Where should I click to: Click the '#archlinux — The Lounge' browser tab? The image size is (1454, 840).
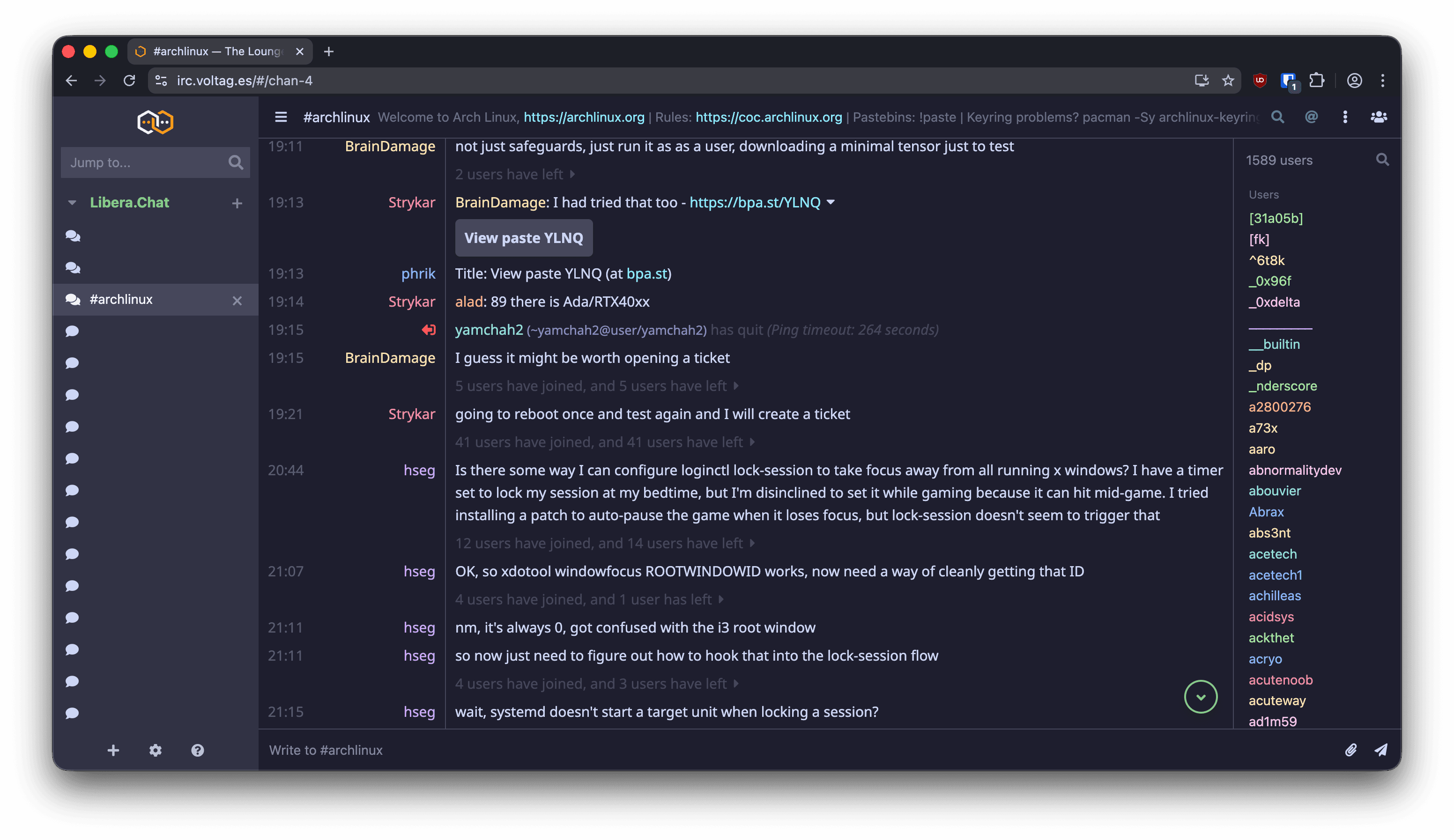[218, 52]
